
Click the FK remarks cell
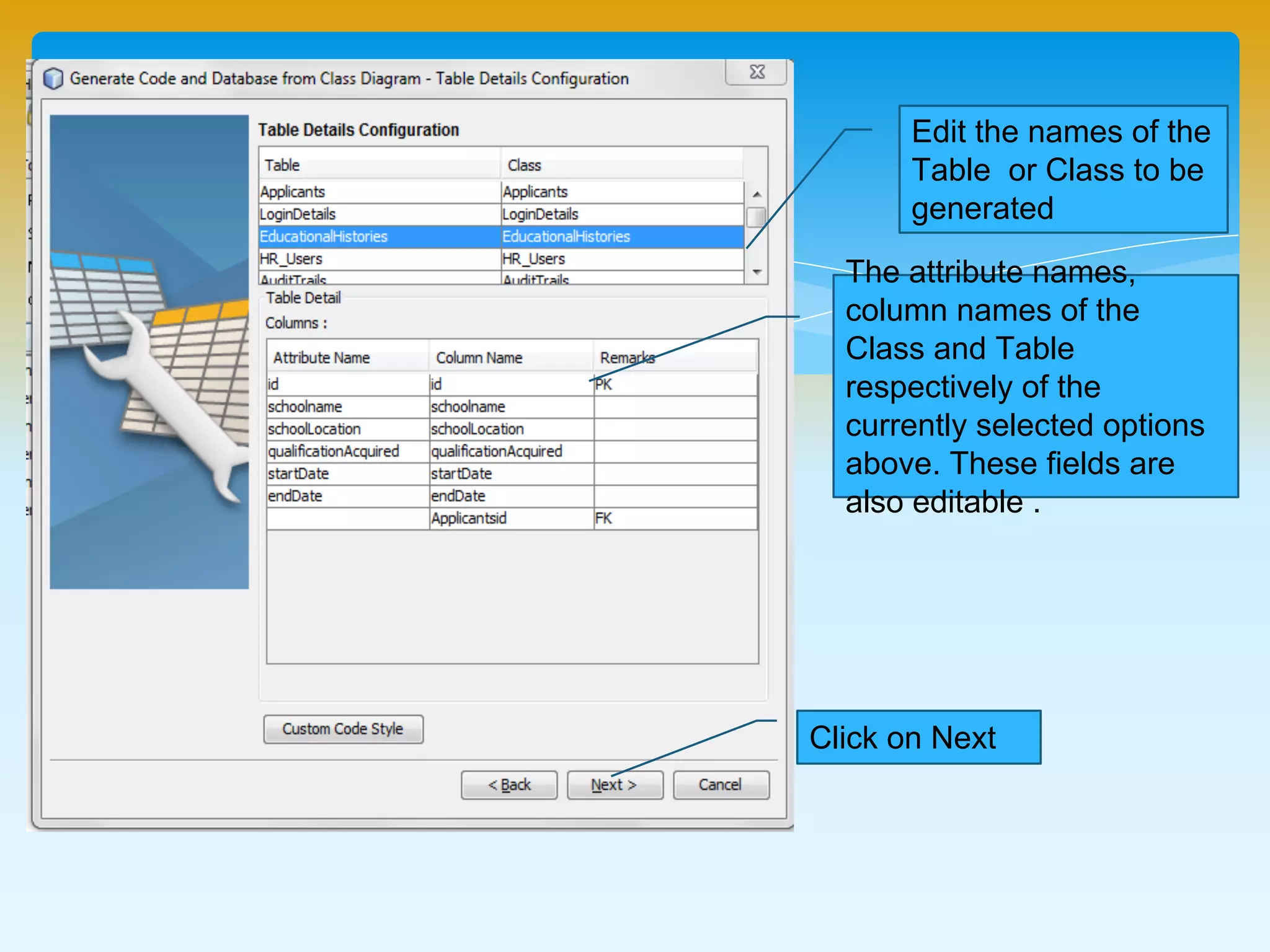click(x=676, y=518)
